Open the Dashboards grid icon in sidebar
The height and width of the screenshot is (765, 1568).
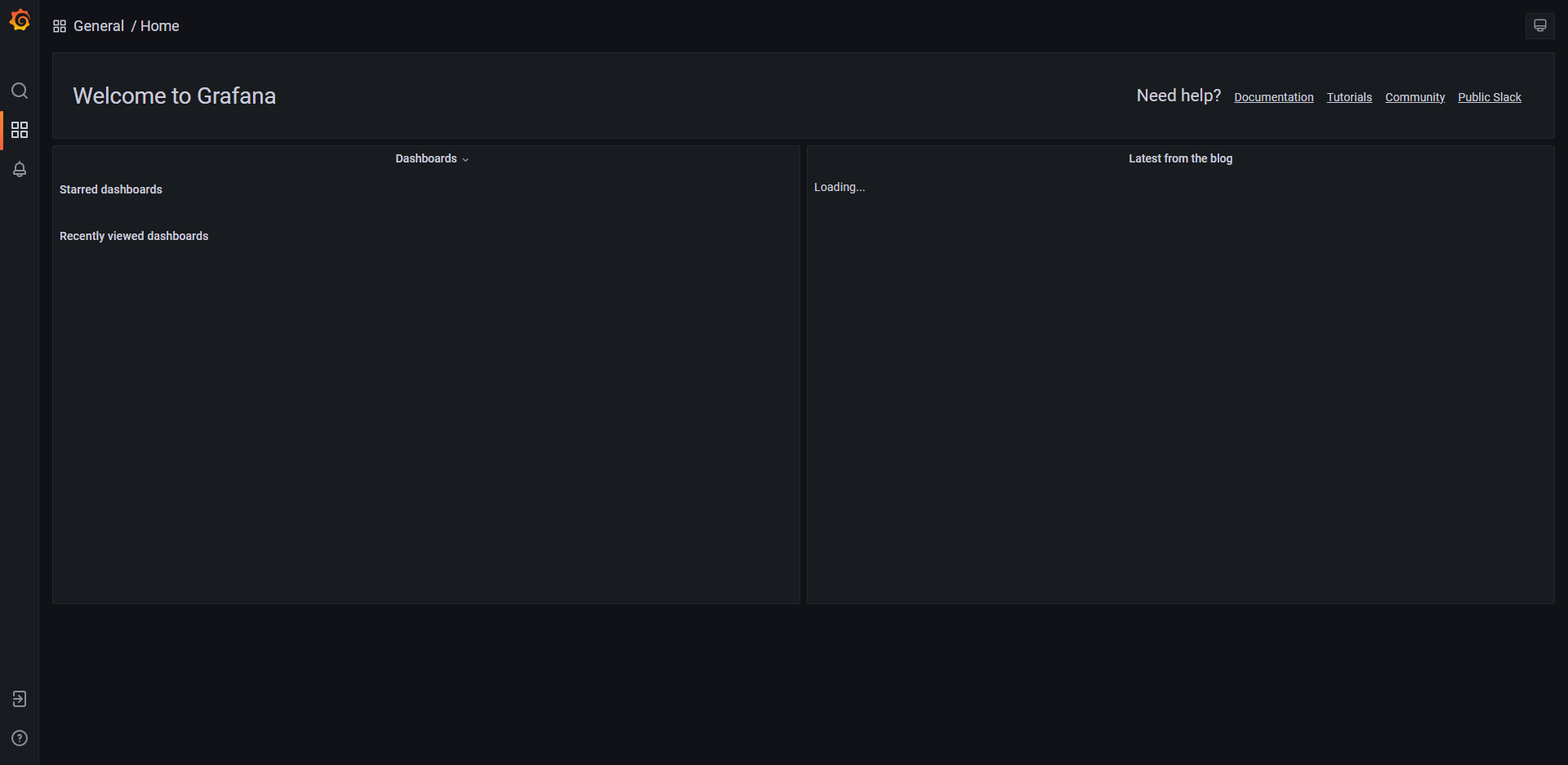click(x=20, y=130)
